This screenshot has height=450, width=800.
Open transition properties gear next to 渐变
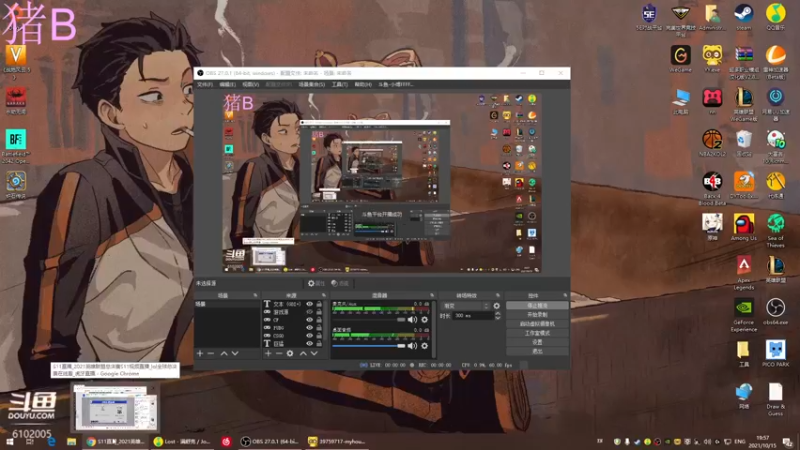(497, 306)
